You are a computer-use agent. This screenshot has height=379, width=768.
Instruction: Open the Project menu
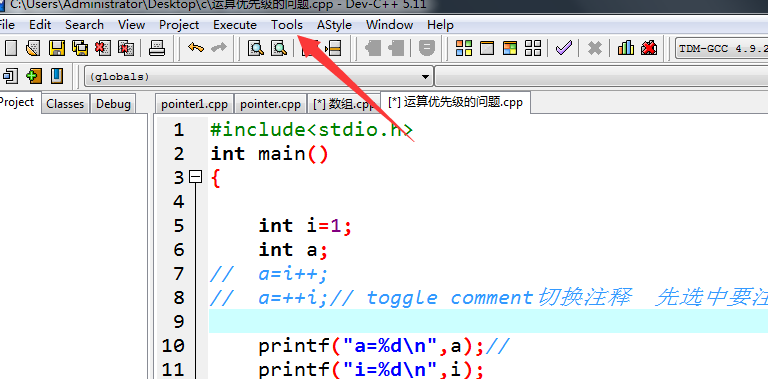click(x=179, y=24)
